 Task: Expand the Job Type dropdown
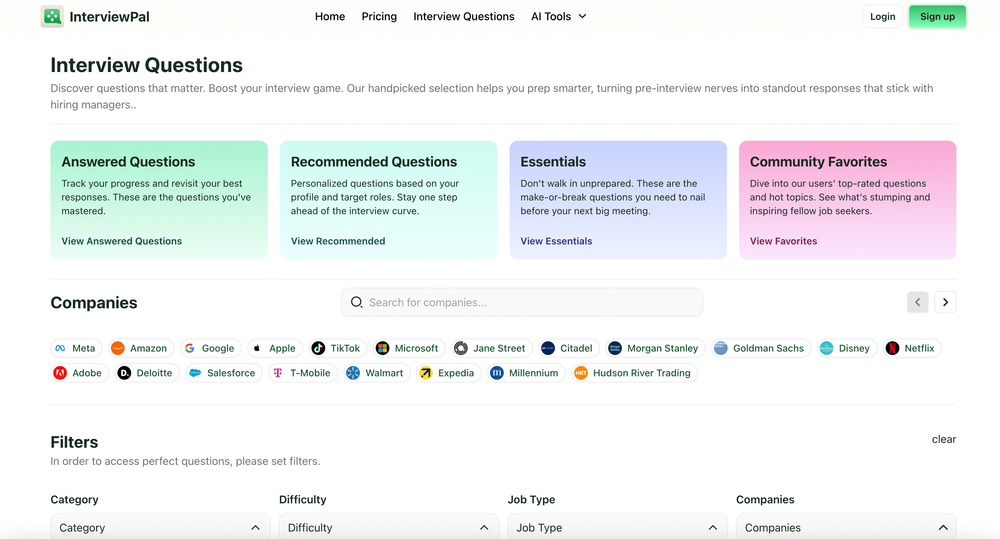[617, 527]
